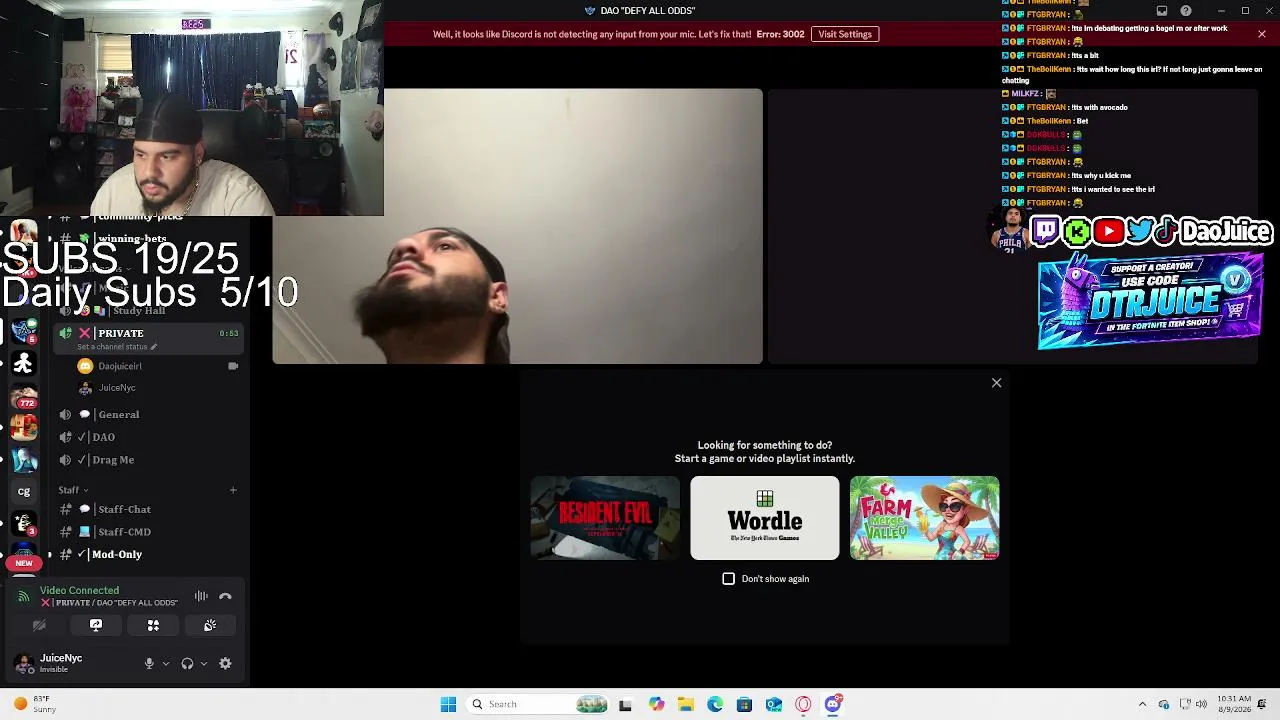Open the Study Hall voice channel
This screenshot has height=720, width=1280.
coord(150,310)
